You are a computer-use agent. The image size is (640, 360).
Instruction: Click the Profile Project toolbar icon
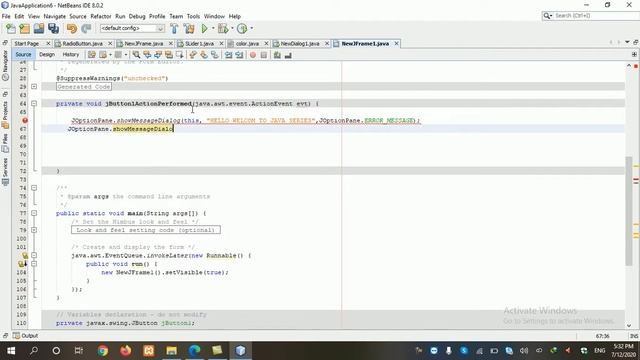pyautogui.click(x=242, y=29)
